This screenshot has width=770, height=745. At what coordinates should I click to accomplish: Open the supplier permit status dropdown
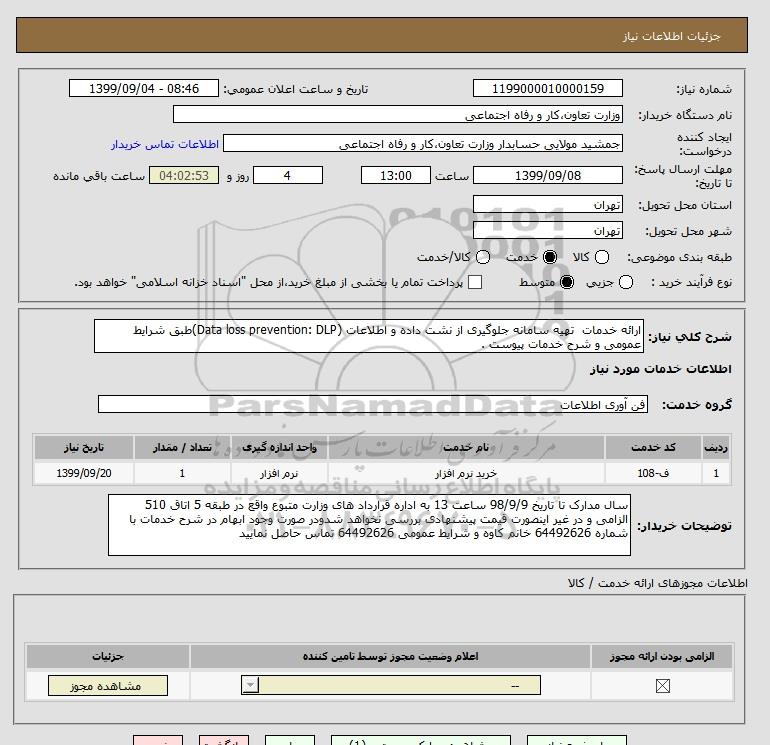click(x=391, y=685)
